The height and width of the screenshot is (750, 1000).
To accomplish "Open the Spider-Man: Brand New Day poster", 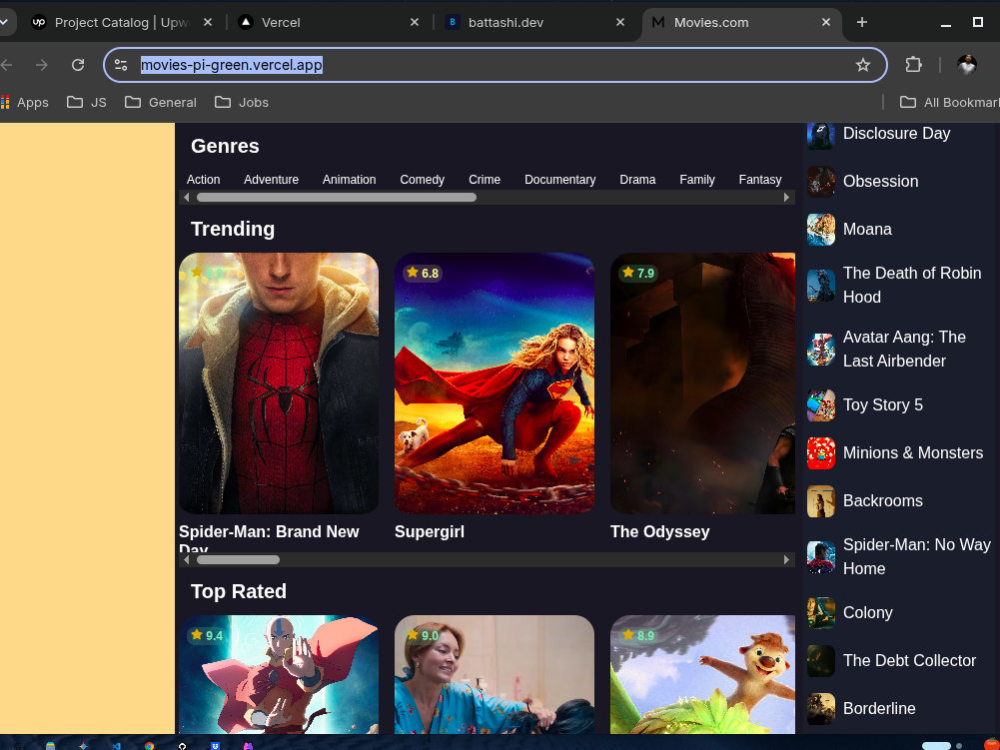I will point(279,383).
